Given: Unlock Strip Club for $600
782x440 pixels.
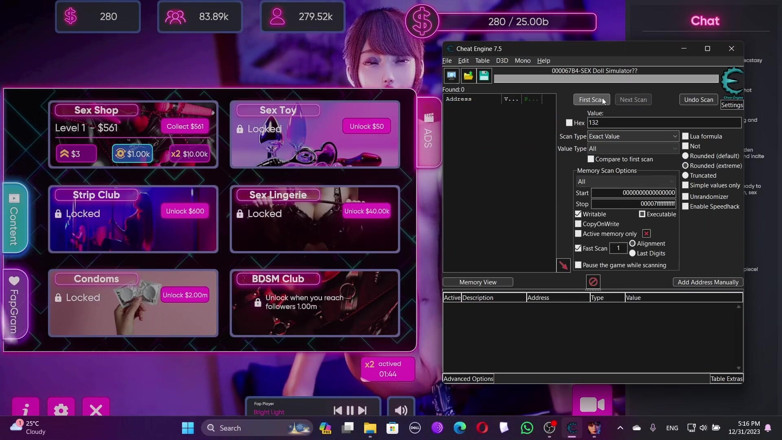Looking at the screenshot, I should 185,211.
